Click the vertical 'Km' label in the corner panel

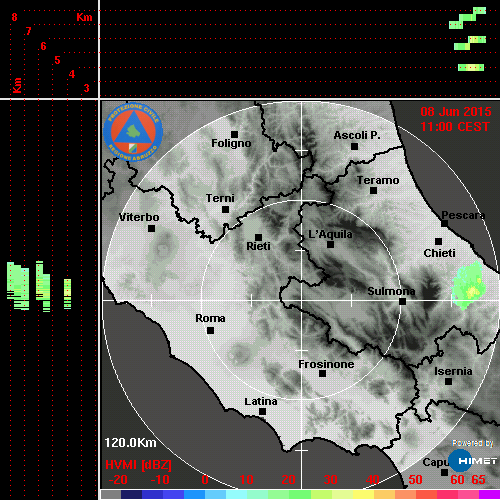coord(17,85)
